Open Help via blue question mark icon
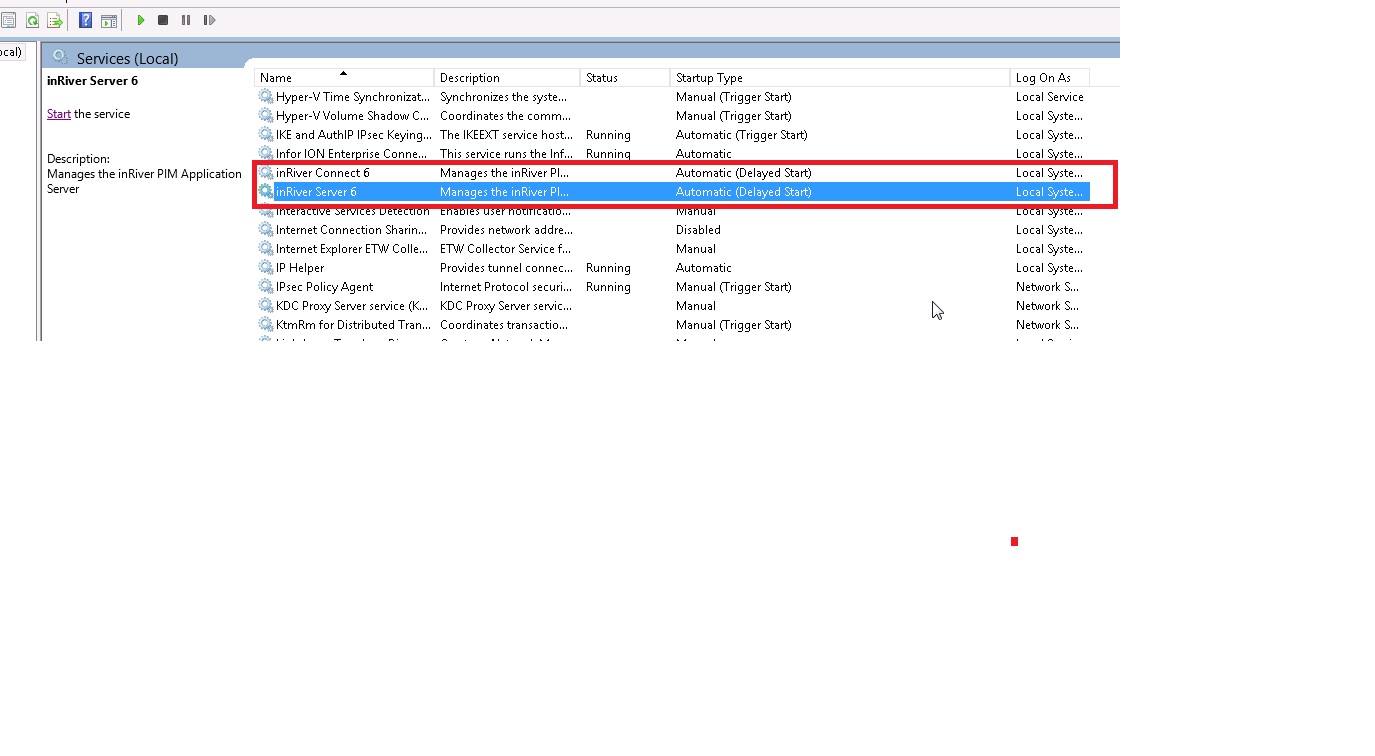Screen dimensions: 1375x756 pos(85,20)
